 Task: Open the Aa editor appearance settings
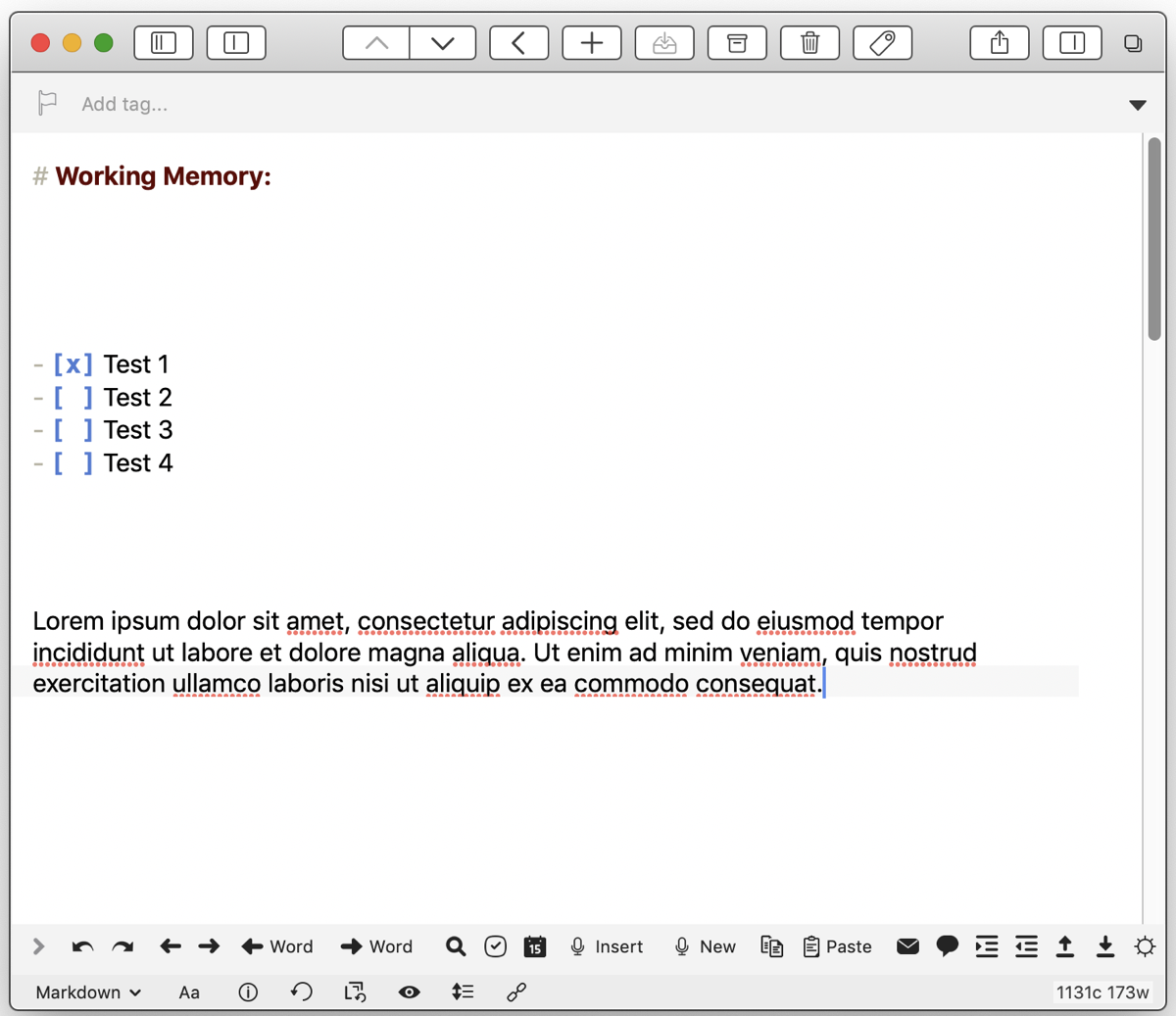189,992
